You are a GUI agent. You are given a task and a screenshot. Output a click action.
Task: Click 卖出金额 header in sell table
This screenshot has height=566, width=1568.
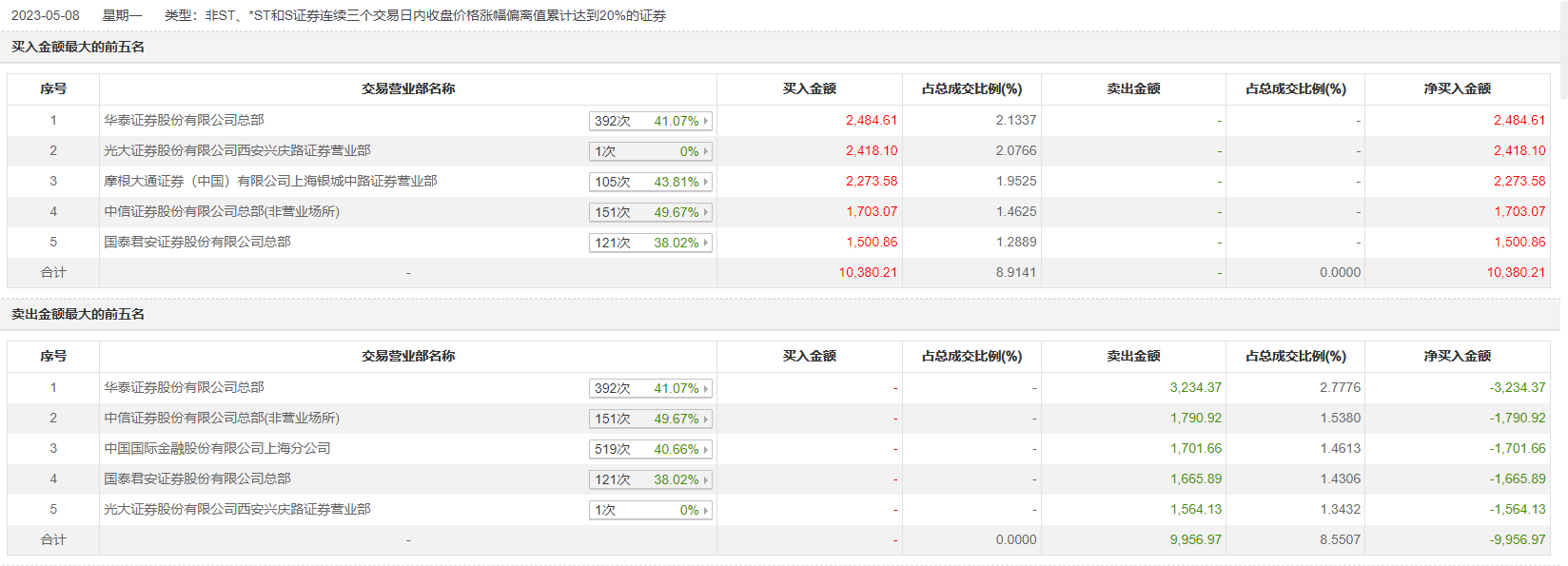click(x=1134, y=356)
